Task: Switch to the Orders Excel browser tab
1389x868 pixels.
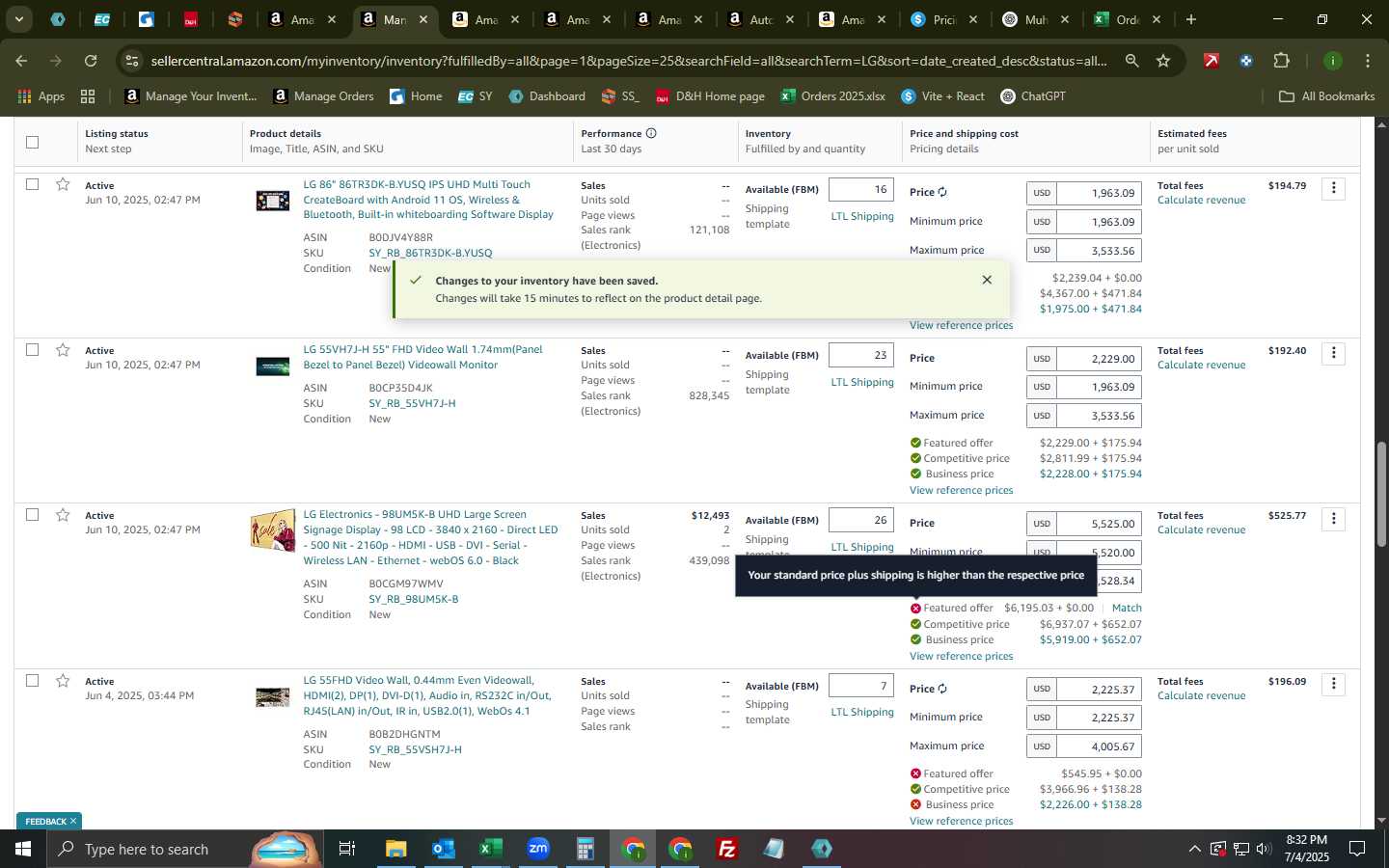Action: (1129, 19)
